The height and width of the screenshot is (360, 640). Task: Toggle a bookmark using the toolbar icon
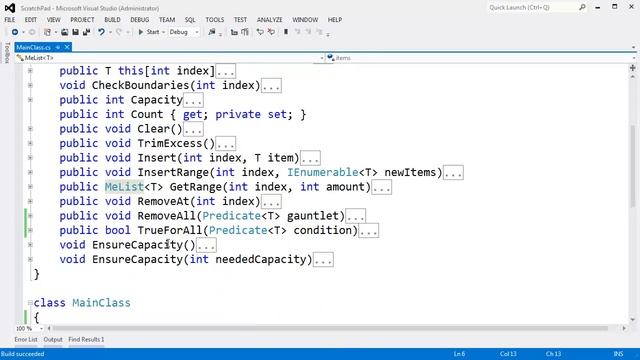click(x=286, y=32)
